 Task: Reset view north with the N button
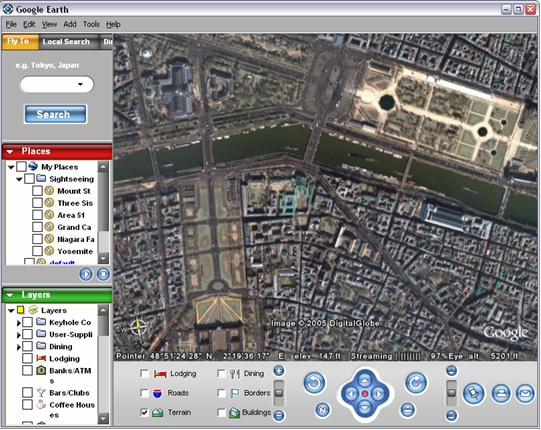[323, 410]
